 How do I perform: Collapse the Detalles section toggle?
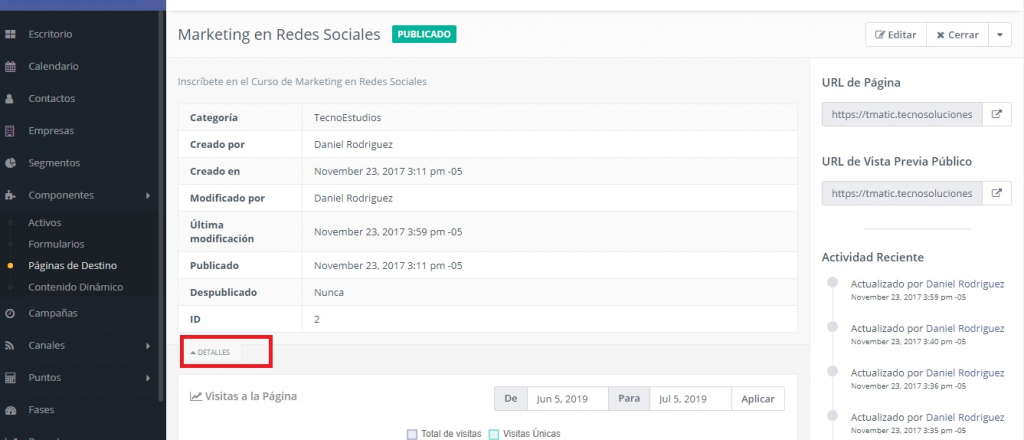[x=211, y=353]
